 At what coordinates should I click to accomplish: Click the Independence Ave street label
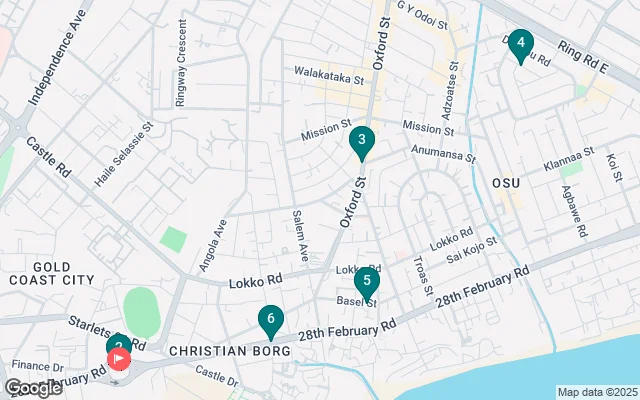[58, 58]
